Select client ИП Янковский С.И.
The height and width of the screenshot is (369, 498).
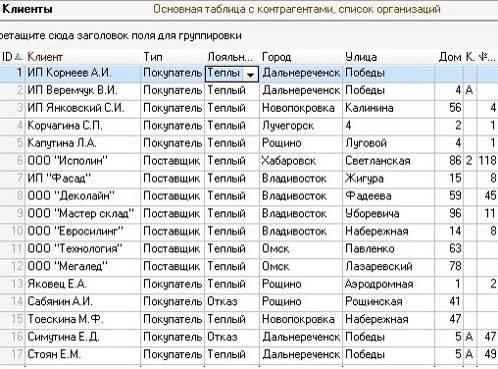[x=76, y=108]
